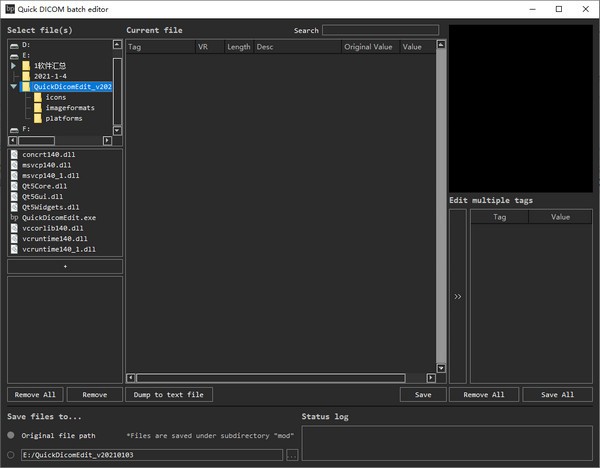
Task: Expand the 1软件汇总 folder
Action: coord(14,65)
